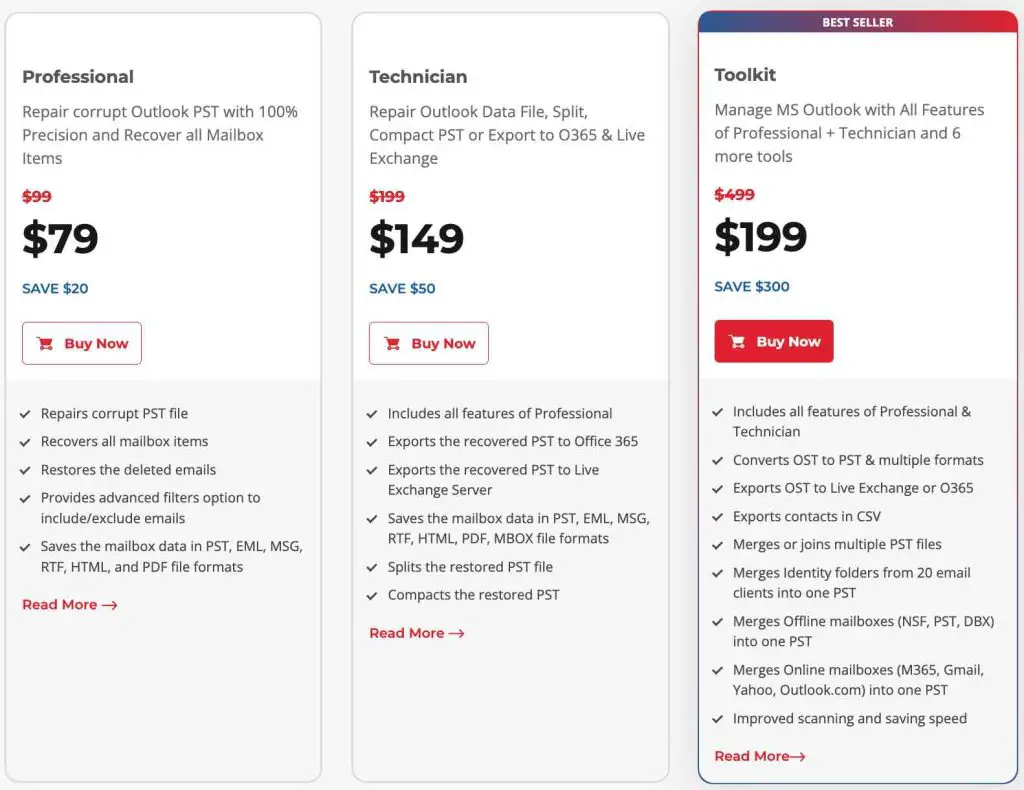This screenshot has width=1024, height=790.
Task: Buy the Technician plan for $149
Action: 428,343
